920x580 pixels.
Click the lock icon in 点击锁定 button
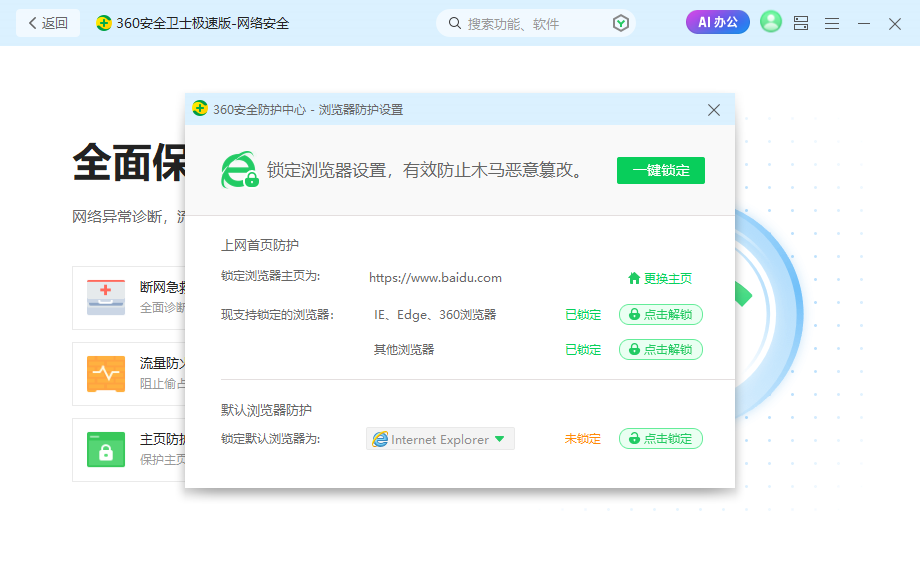[x=634, y=438]
